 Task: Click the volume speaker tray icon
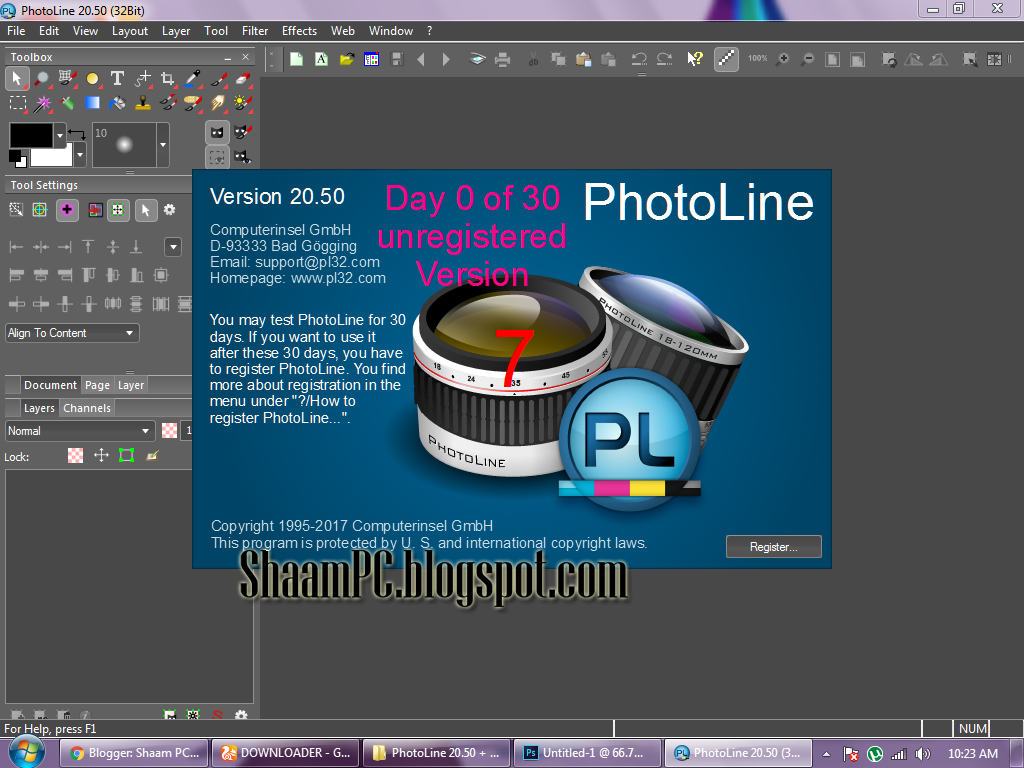coord(923,754)
